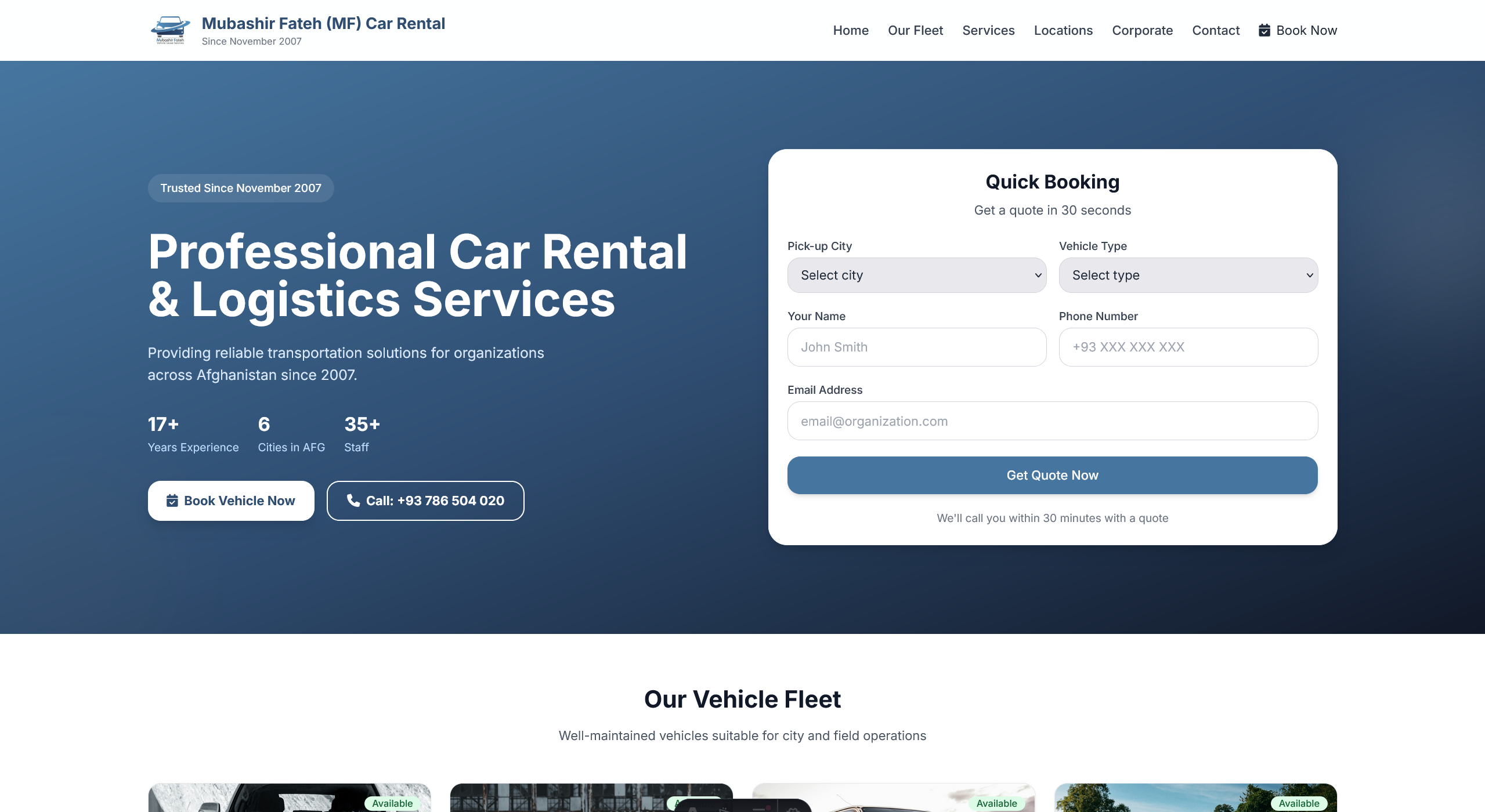1485x812 pixels.
Task: Click the Email Address field
Action: pyautogui.click(x=1052, y=420)
